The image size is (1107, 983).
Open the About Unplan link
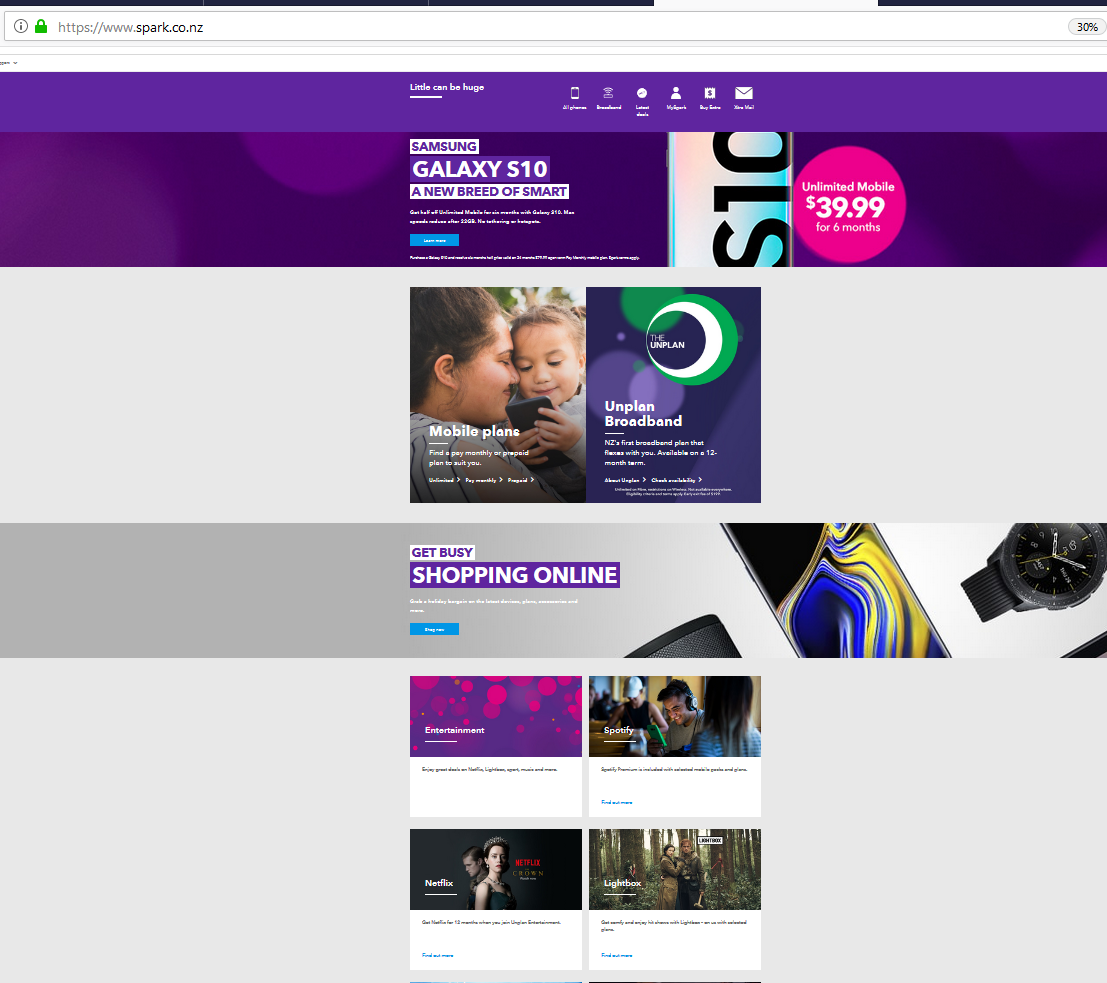(625, 480)
